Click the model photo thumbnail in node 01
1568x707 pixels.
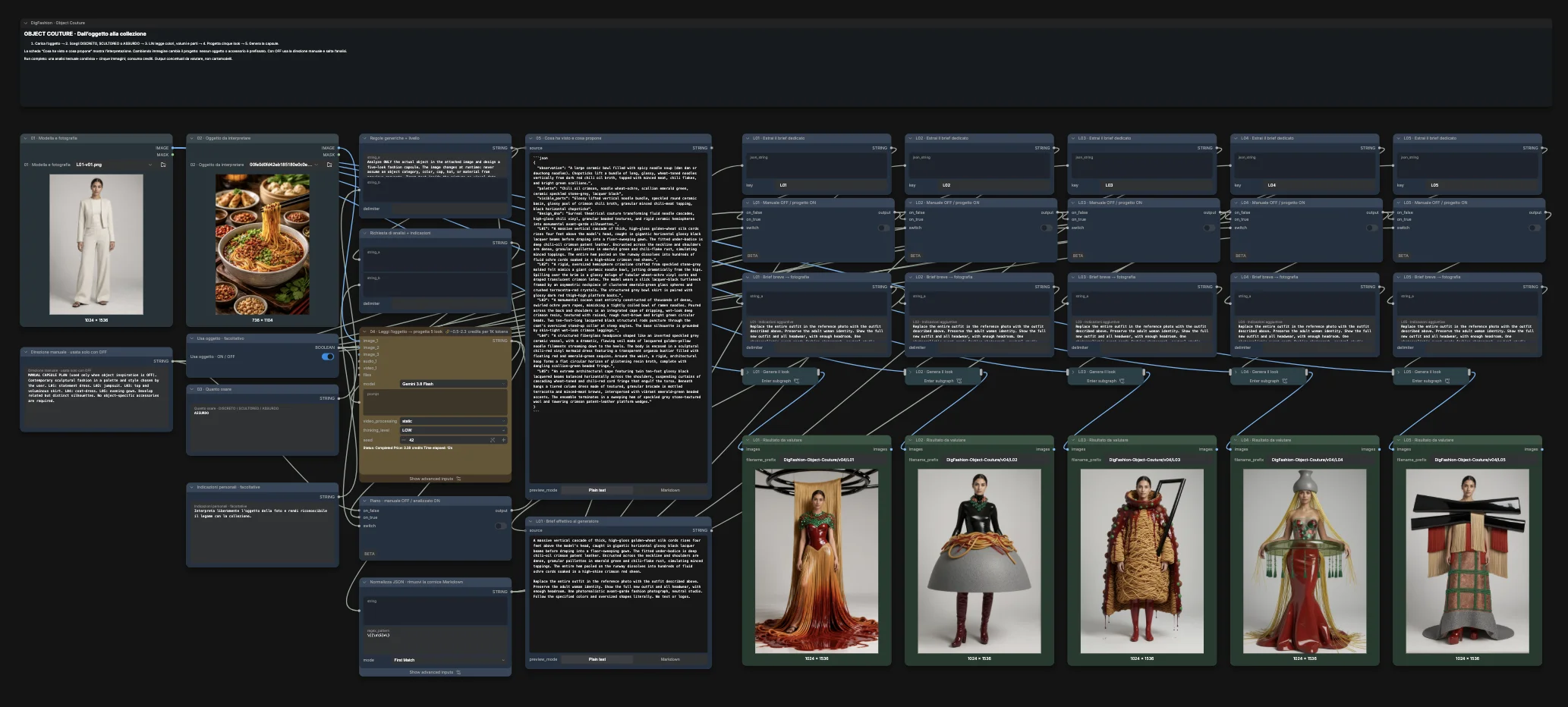(96, 244)
